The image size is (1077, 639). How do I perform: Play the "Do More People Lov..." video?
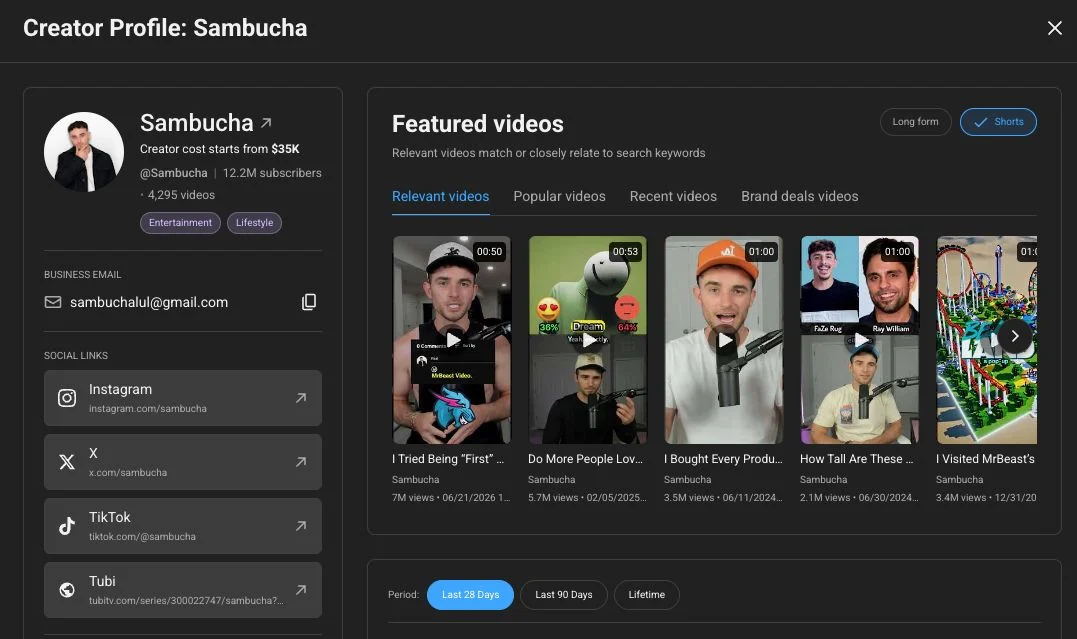[x=589, y=339]
